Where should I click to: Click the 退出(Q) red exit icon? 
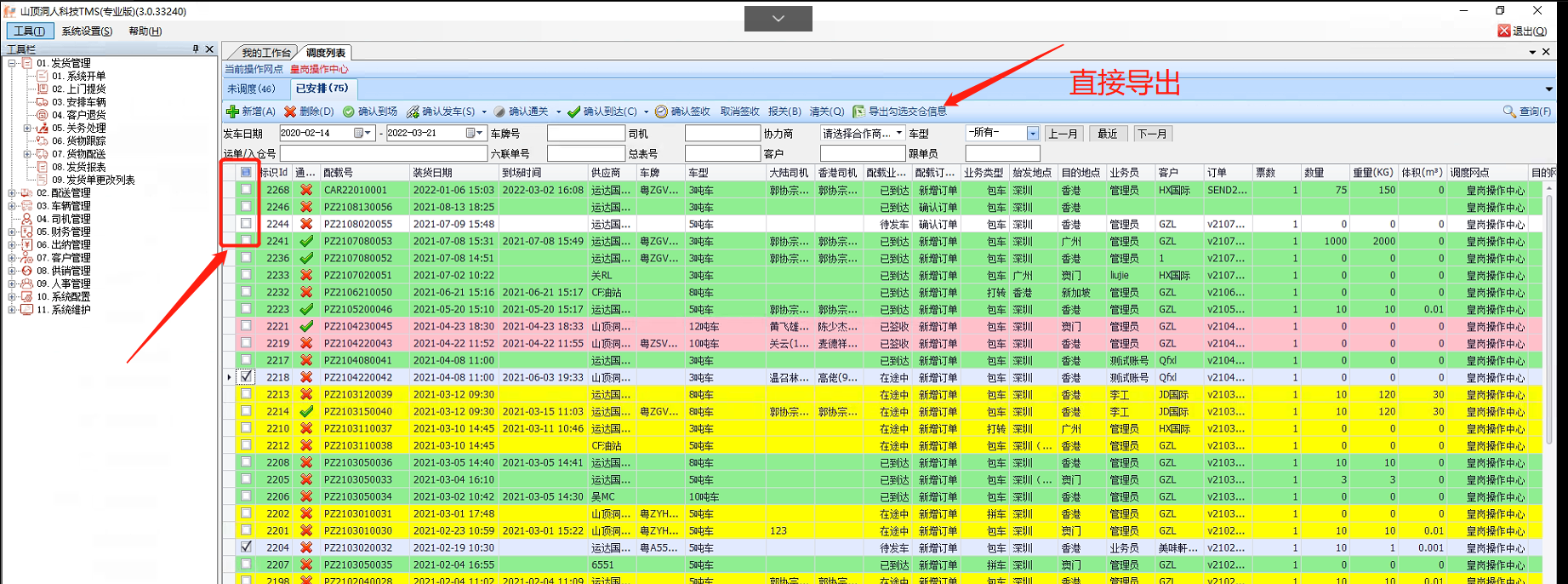point(1504,31)
